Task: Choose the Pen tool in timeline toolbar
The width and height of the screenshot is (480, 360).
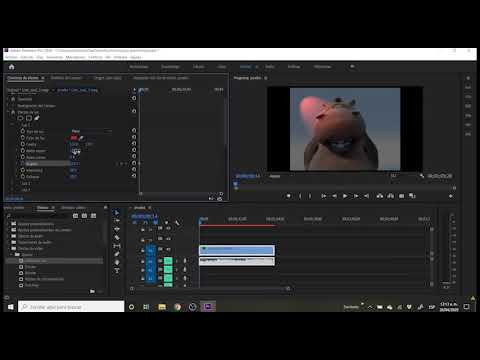Action: coord(117,254)
